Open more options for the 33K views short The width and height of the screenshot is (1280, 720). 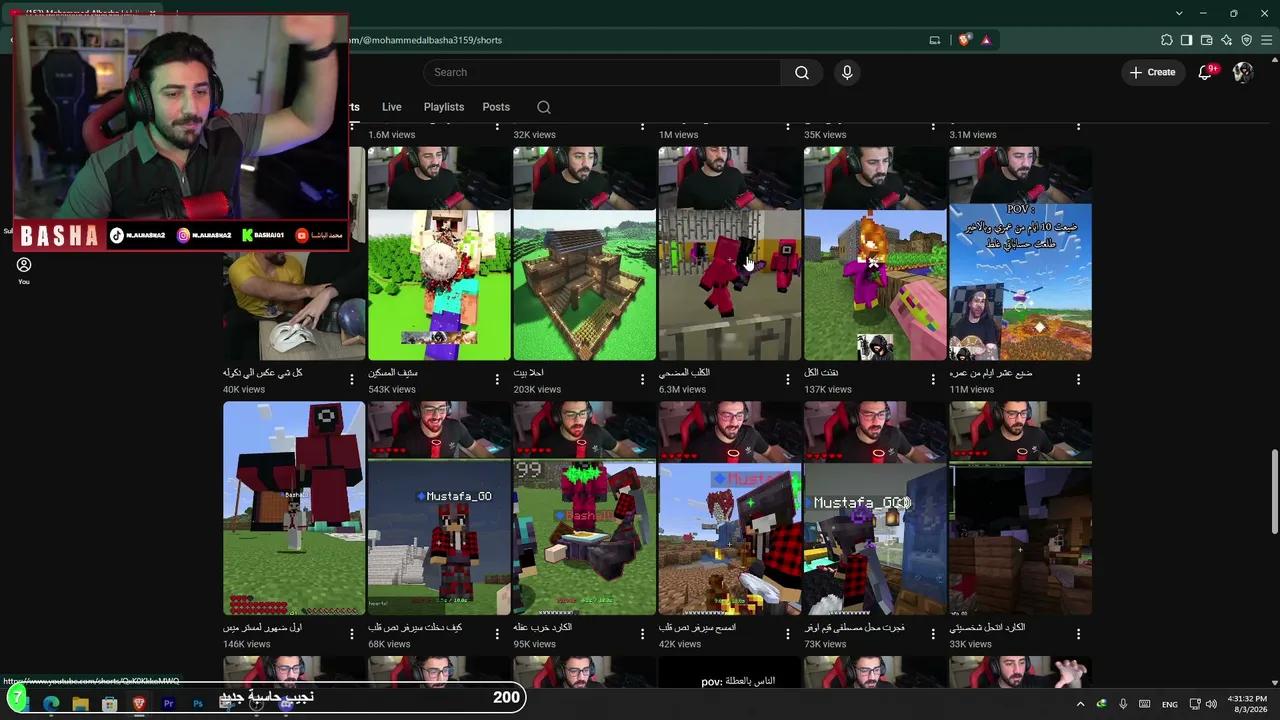1078,634
